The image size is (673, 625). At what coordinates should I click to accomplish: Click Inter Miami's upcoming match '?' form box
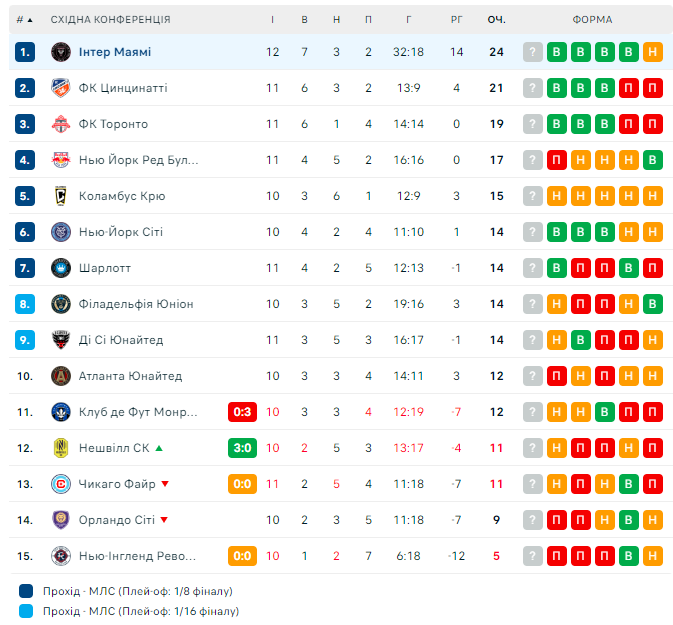(533, 53)
